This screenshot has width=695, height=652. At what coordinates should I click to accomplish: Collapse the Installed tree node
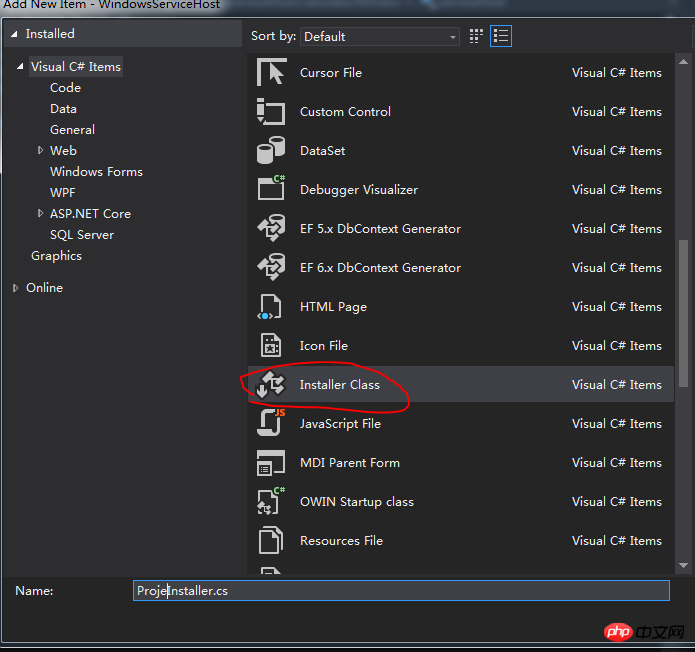pos(15,34)
